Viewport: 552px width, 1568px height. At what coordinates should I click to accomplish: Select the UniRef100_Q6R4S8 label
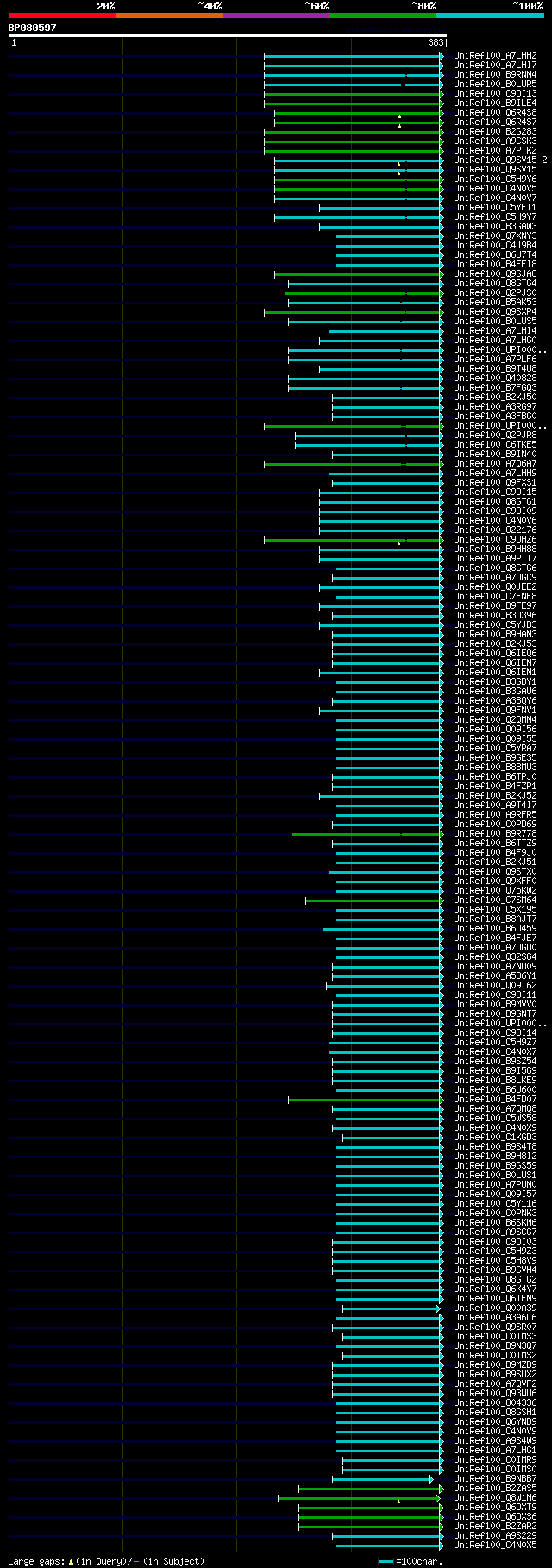point(495,113)
